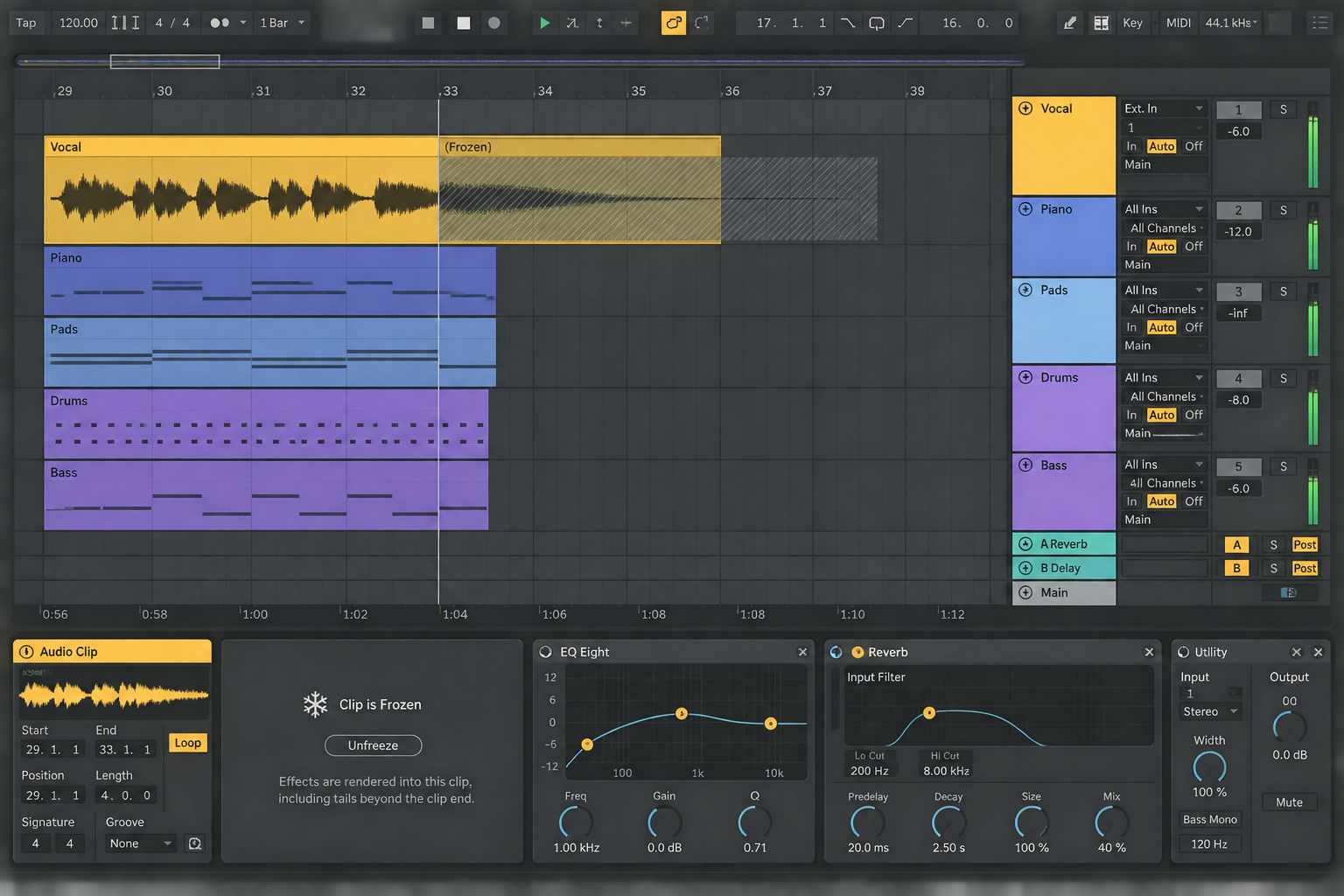The image size is (1344, 896).
Task: Close the Reverb device
Action: (x=1149, y=652)
